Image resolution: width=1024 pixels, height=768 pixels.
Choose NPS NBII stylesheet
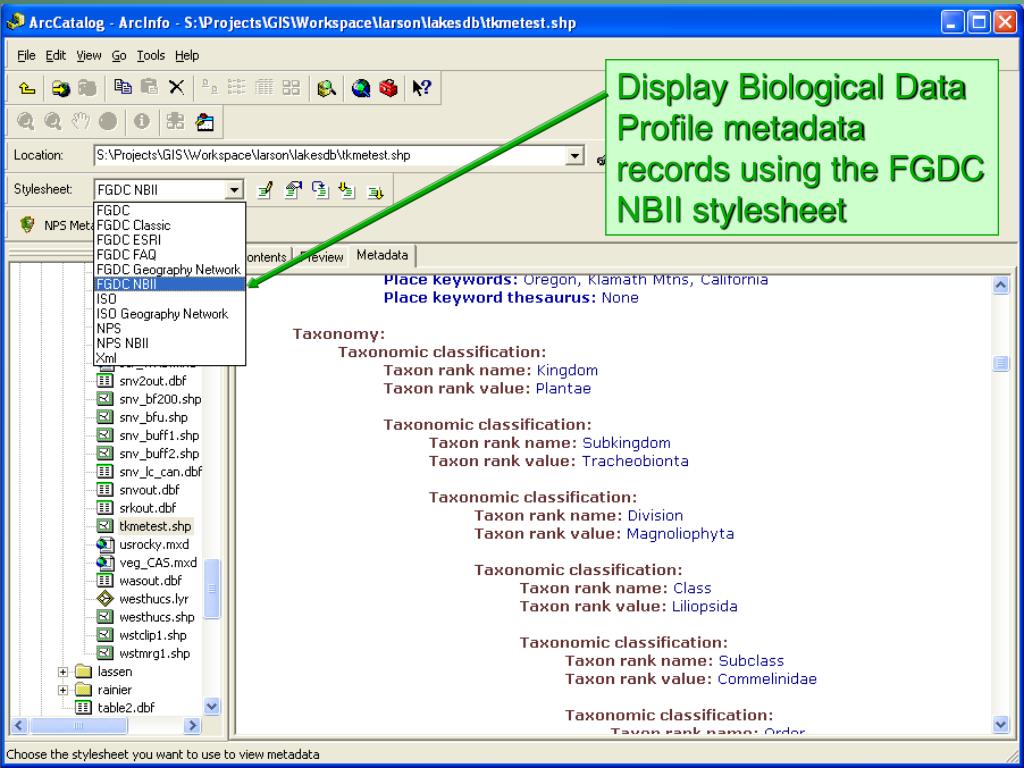point(169,344)
